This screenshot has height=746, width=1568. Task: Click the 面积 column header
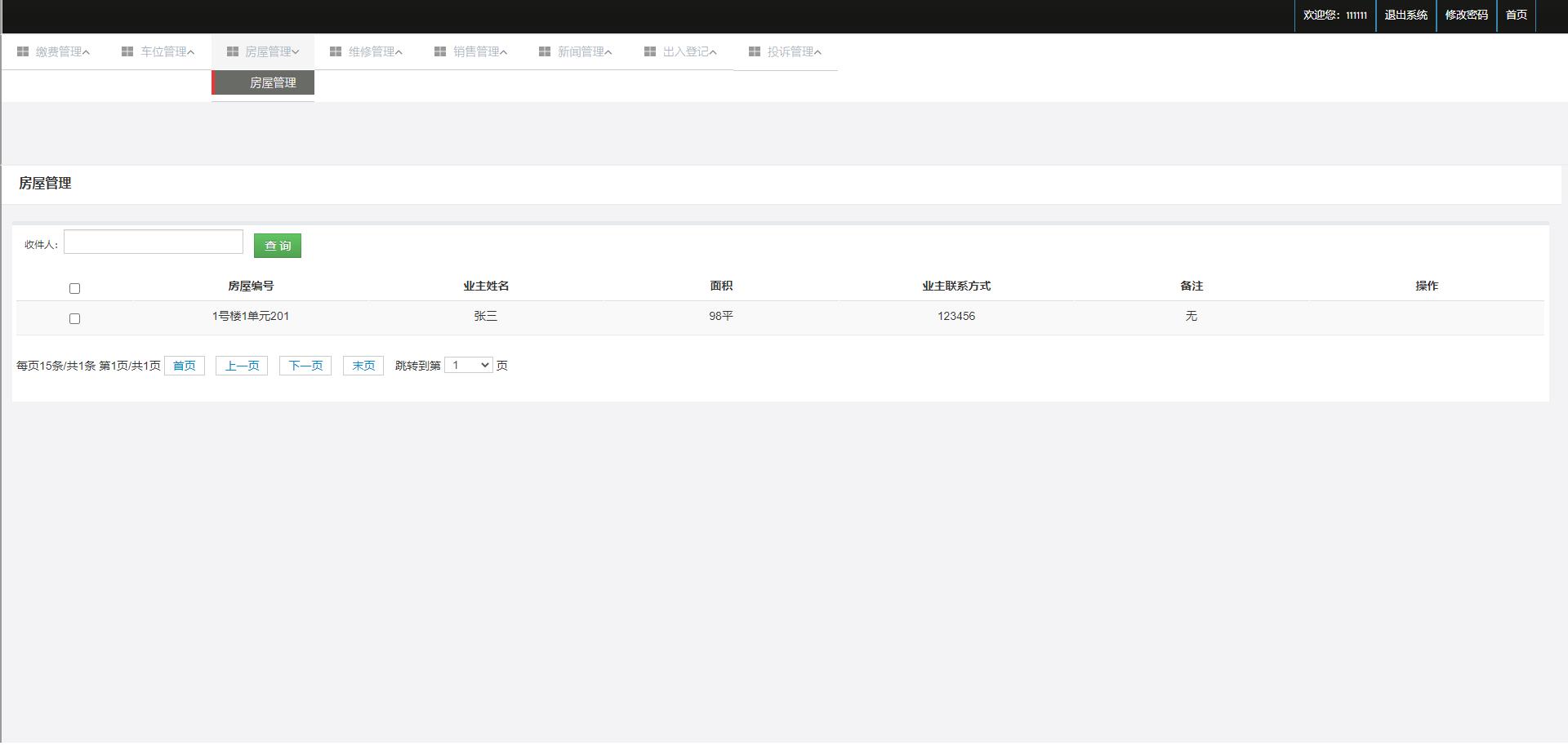pos(721,286)
